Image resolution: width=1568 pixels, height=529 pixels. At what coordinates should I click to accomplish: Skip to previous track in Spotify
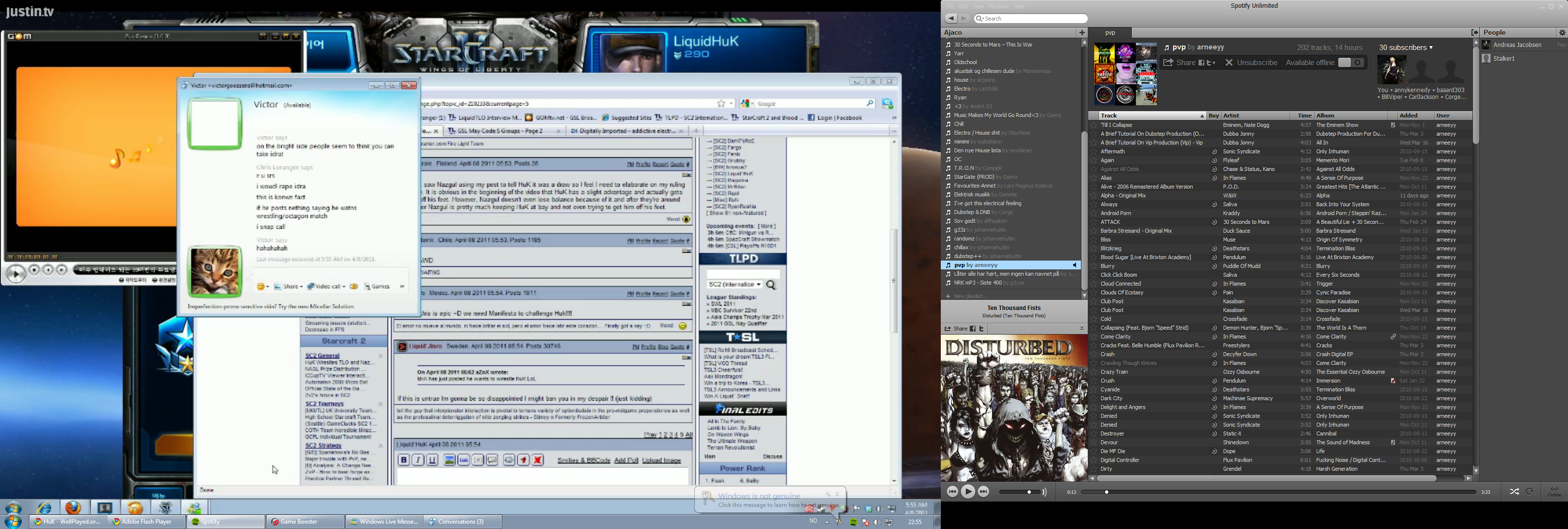[x=952, y=492]
